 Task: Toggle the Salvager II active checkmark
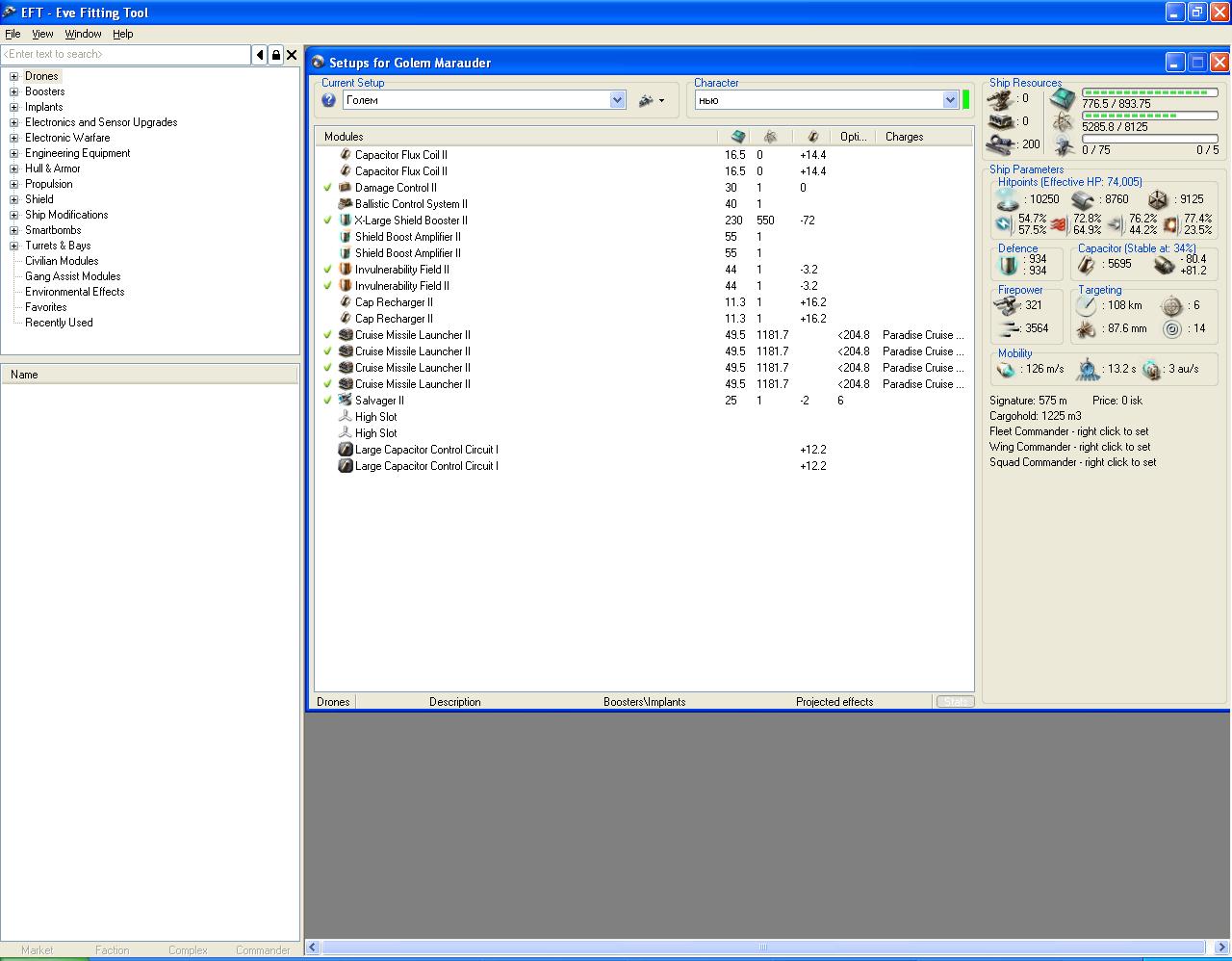click(x=328, y=401)
